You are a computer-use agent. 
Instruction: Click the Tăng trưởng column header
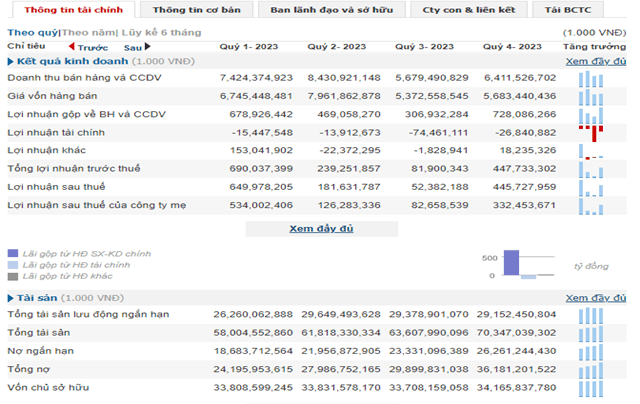pos(594,47)
